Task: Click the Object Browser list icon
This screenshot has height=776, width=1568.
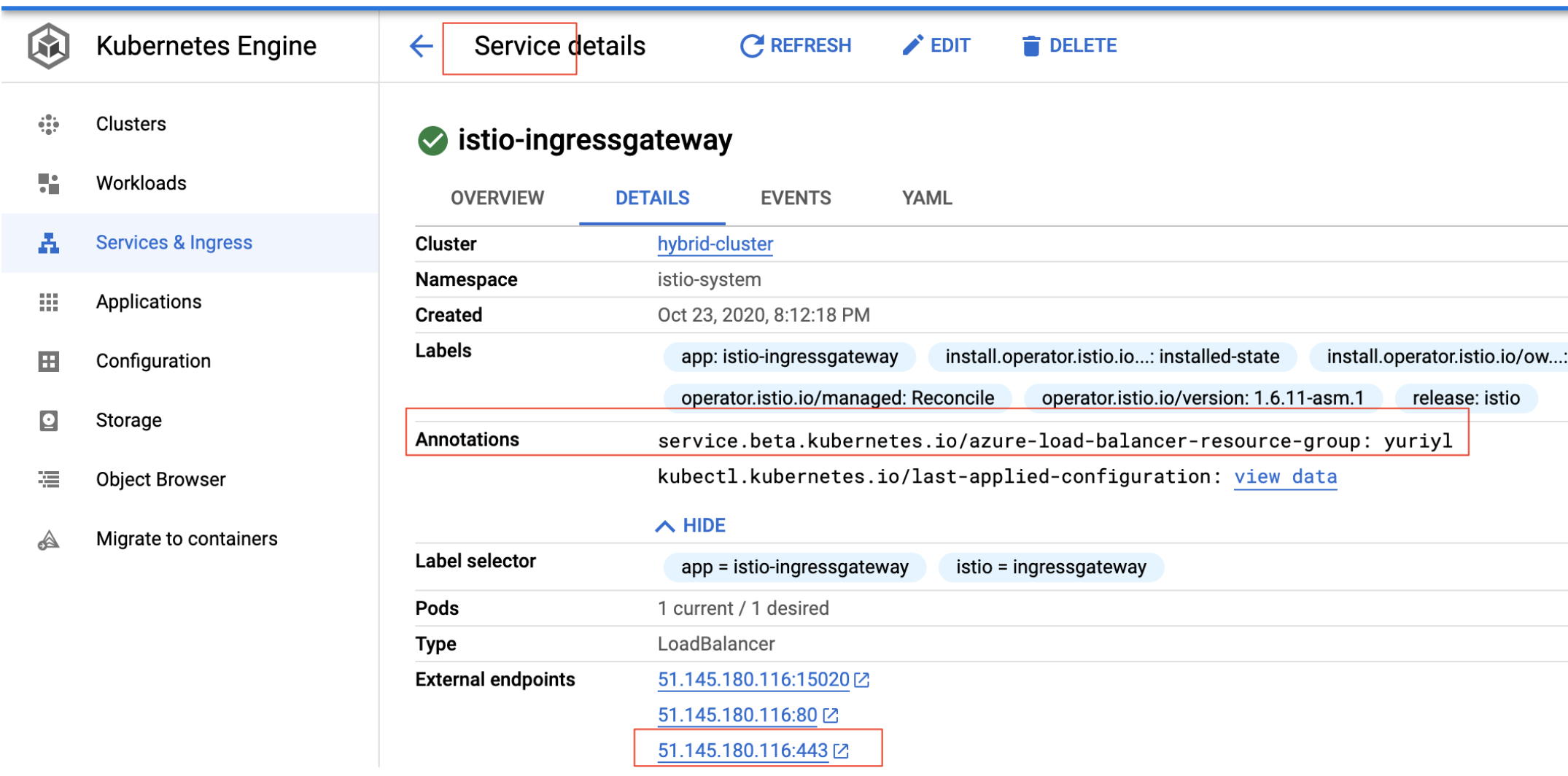Action: coord(48,479)
